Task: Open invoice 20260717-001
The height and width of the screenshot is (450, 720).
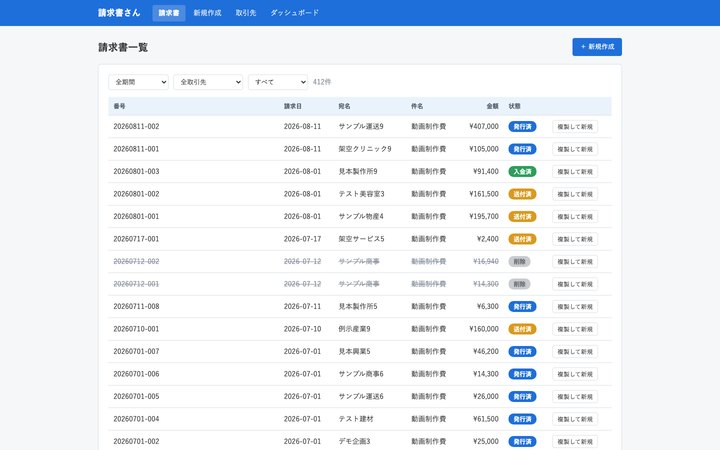Action: (136, 239)
